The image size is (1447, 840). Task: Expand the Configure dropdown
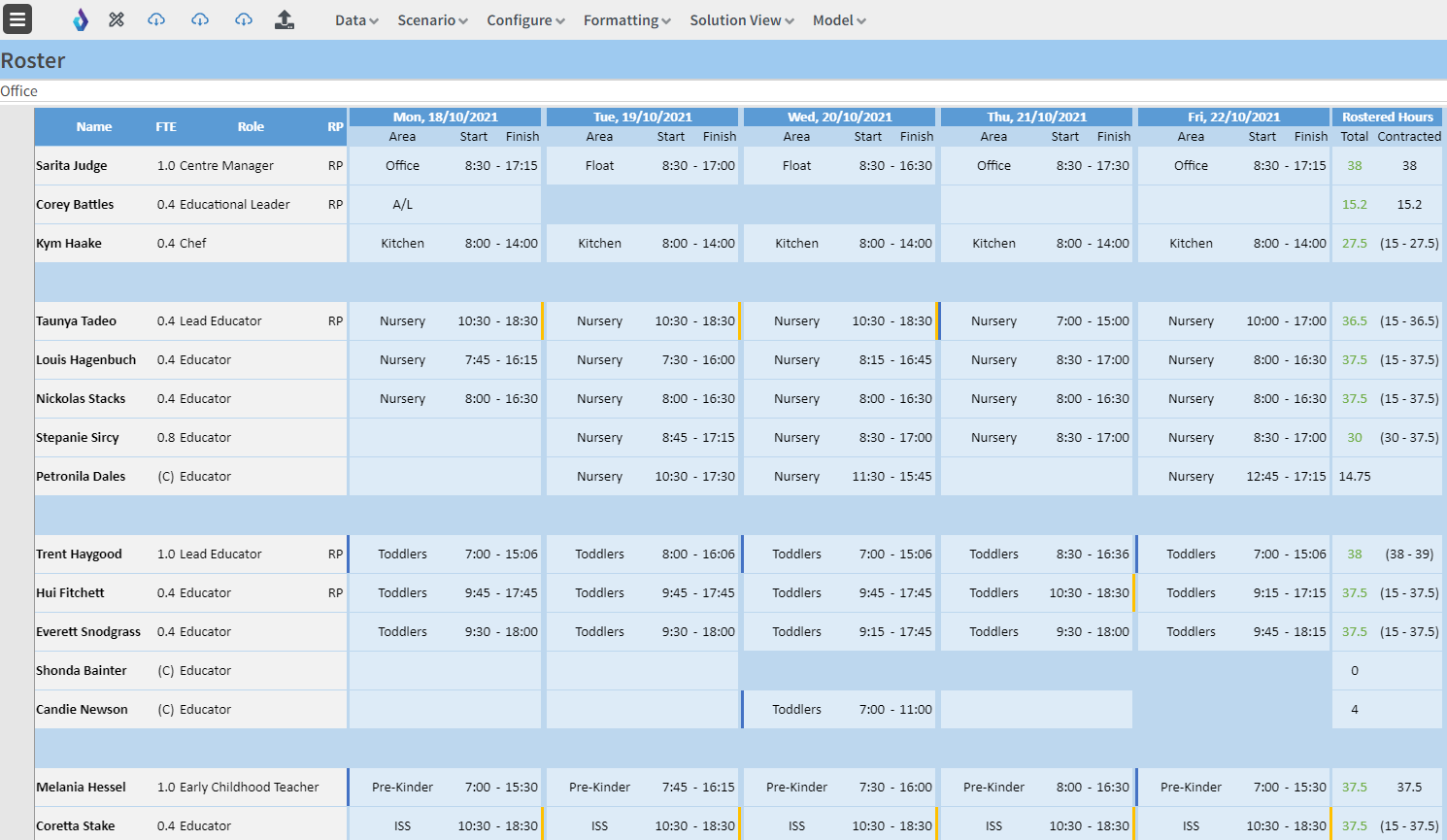tap(524, 19)
